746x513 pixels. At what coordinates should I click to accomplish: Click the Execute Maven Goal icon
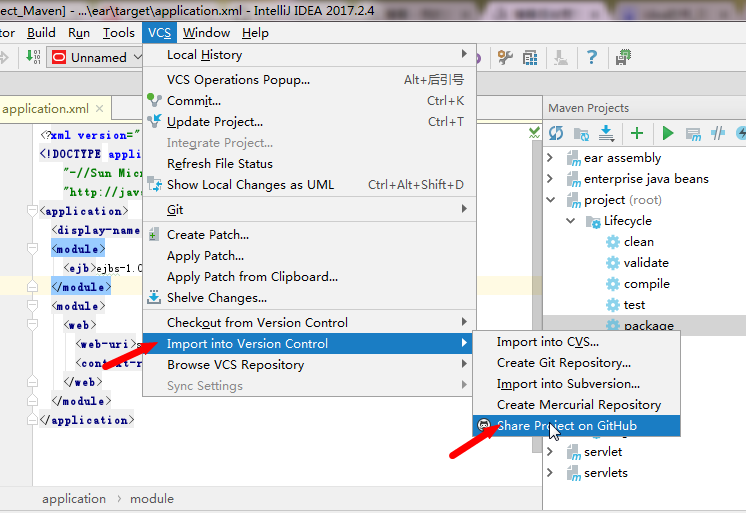(693, 134)
